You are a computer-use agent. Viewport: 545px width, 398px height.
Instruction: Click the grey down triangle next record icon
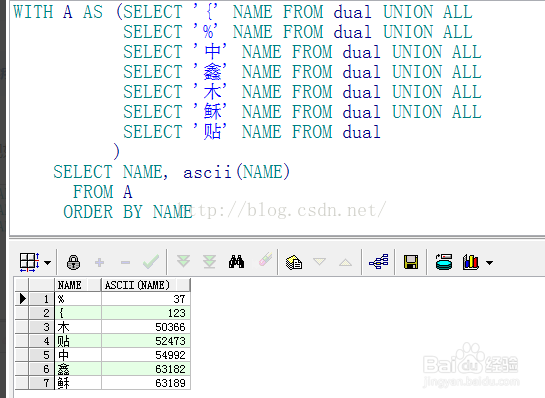coord(319,261)
